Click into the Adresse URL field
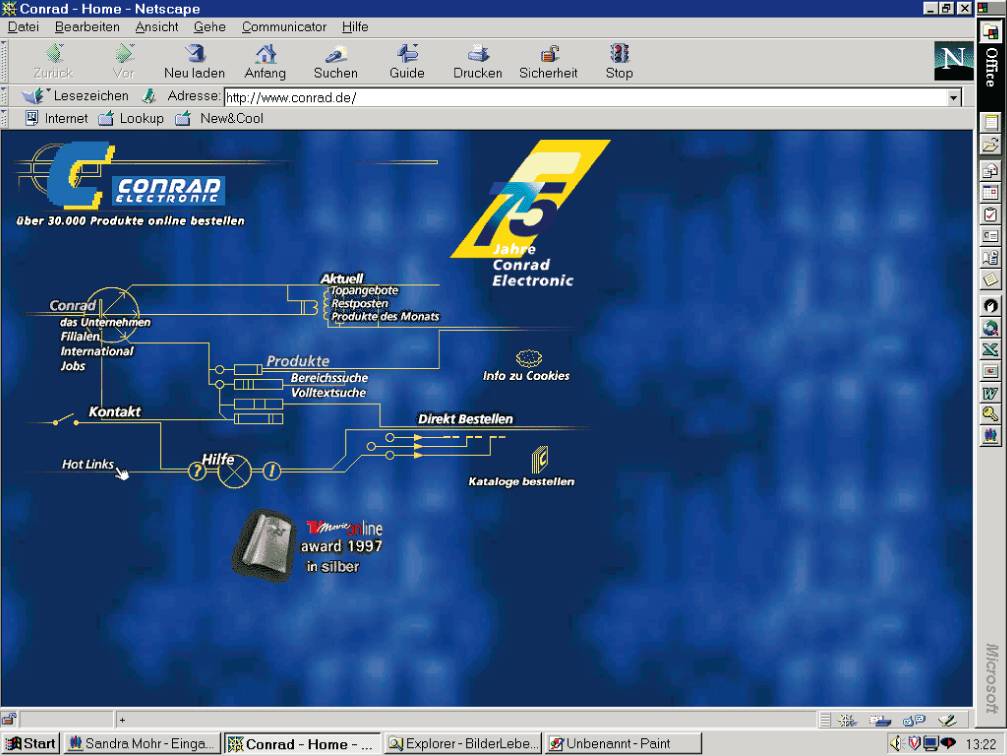The image size is (1007, 756). 580,98
